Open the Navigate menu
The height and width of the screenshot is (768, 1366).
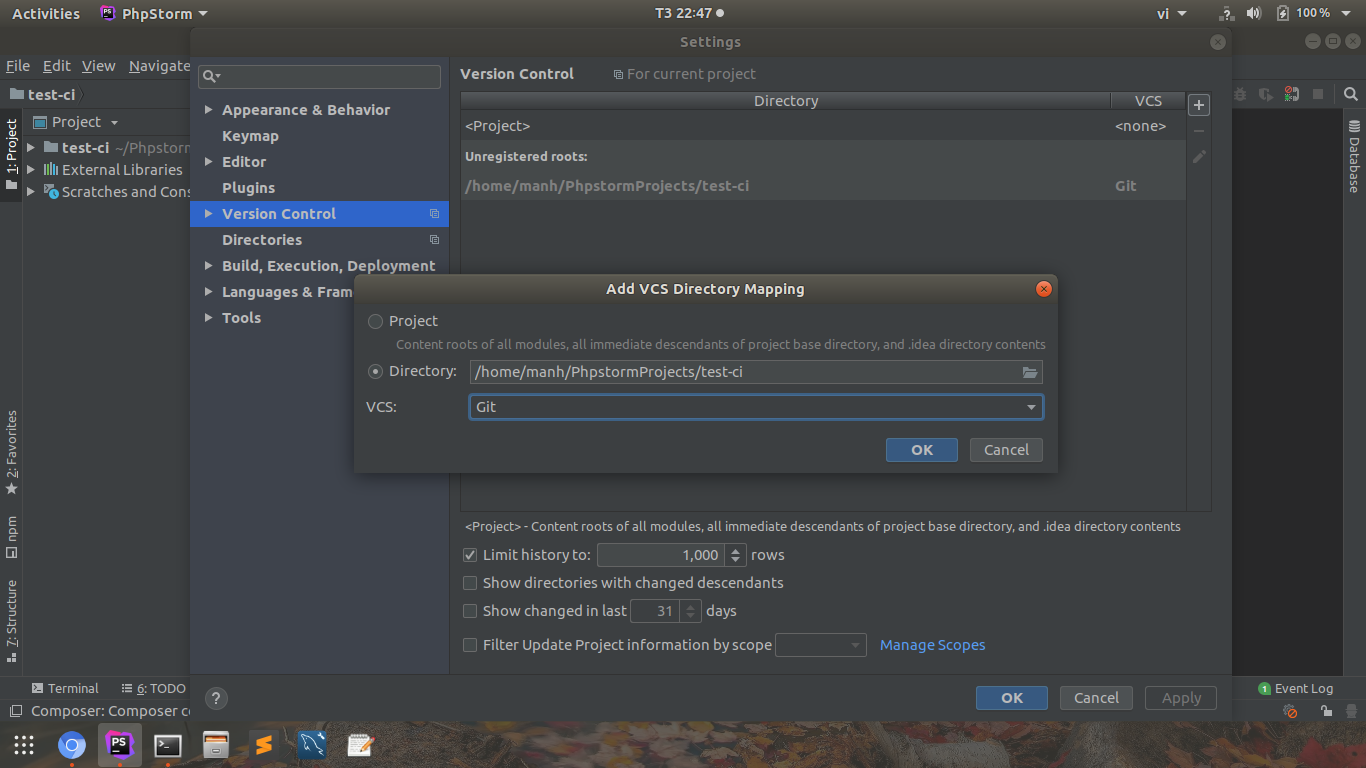(x=158, y=66)
